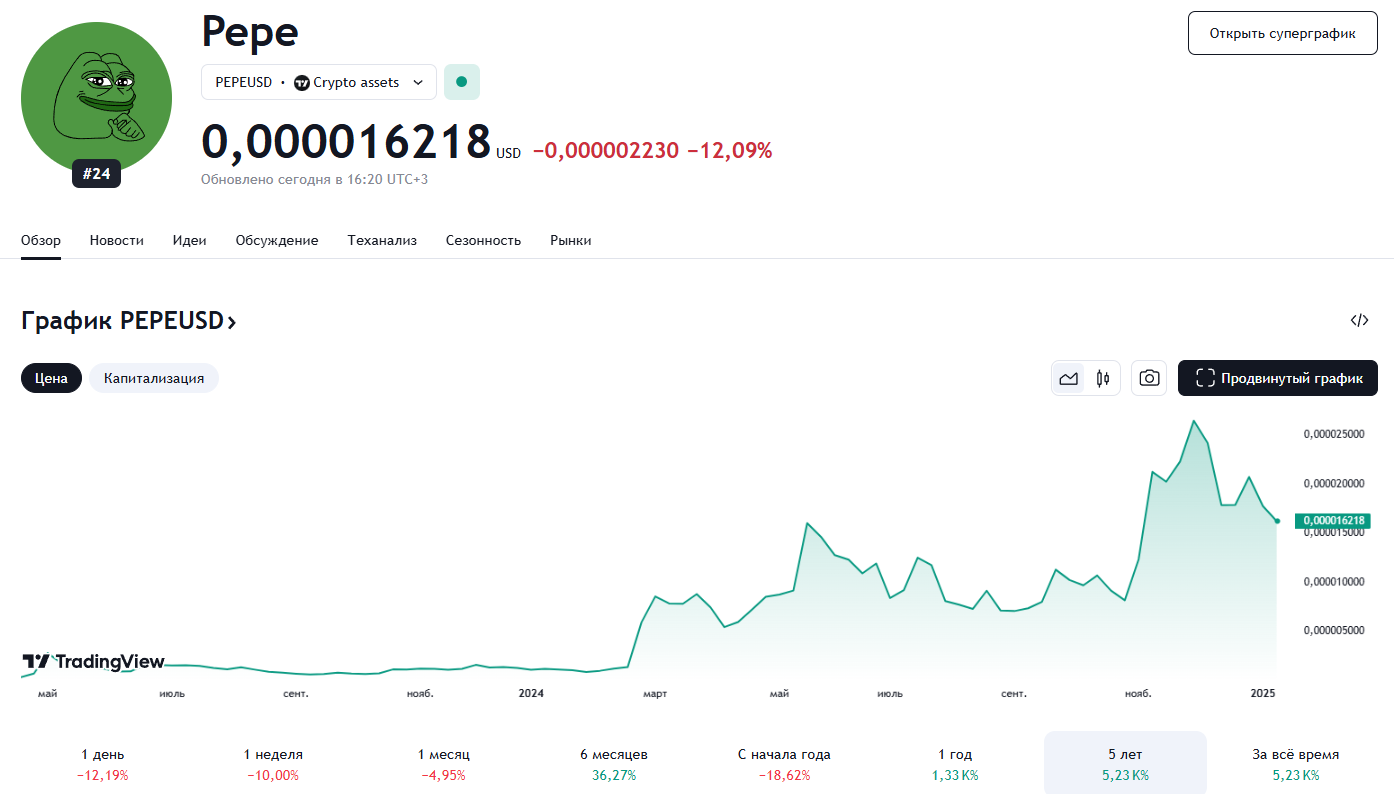Image resolution: width=1394 pixels, height=794 pixels.
Task: Switch chart to candlestick style
Action: point(1103,378)
